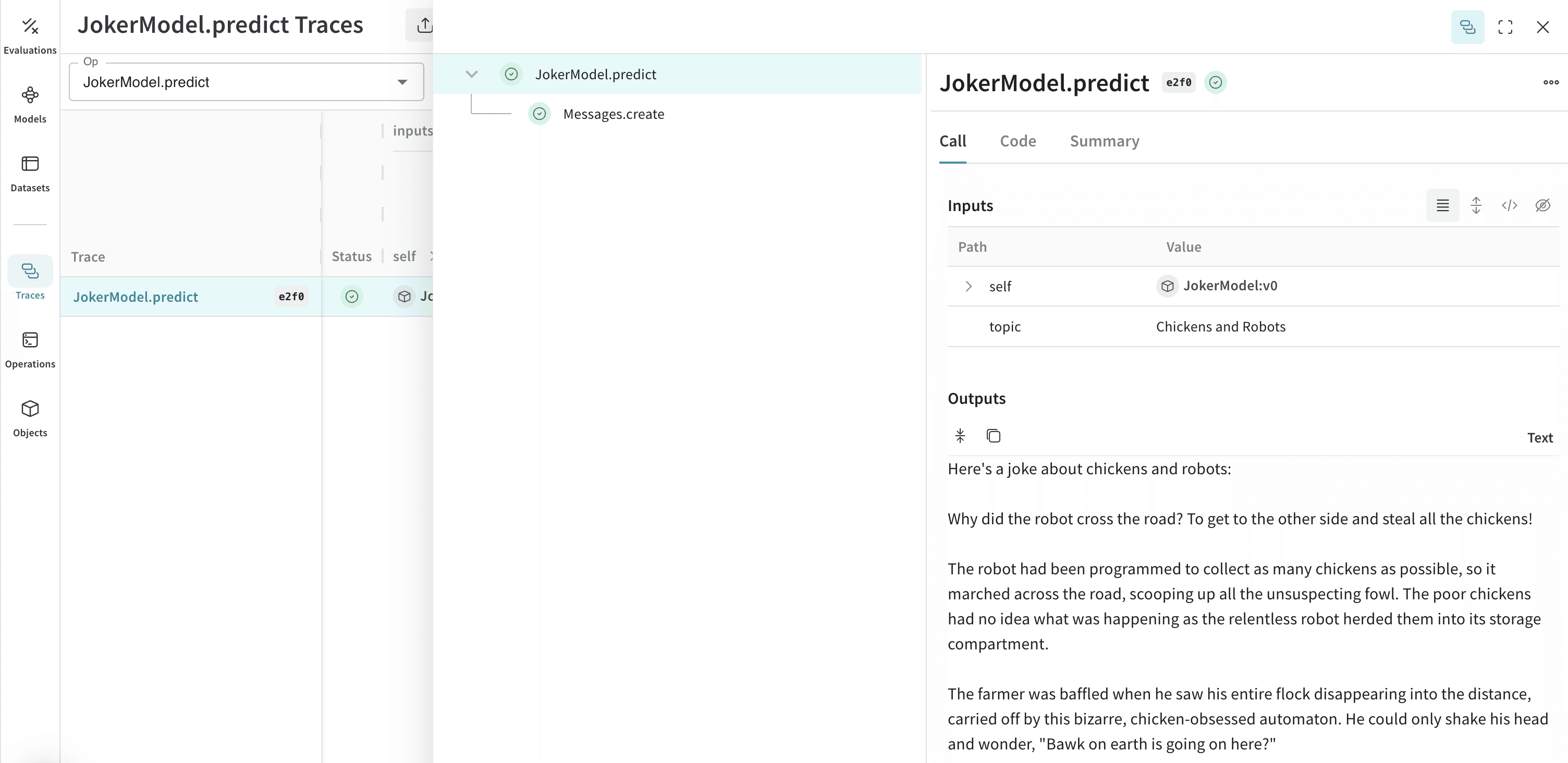Enter fullscreen for the call panel
Image resolution: width=1568 pixels, height=763 pixels.
1505,27
